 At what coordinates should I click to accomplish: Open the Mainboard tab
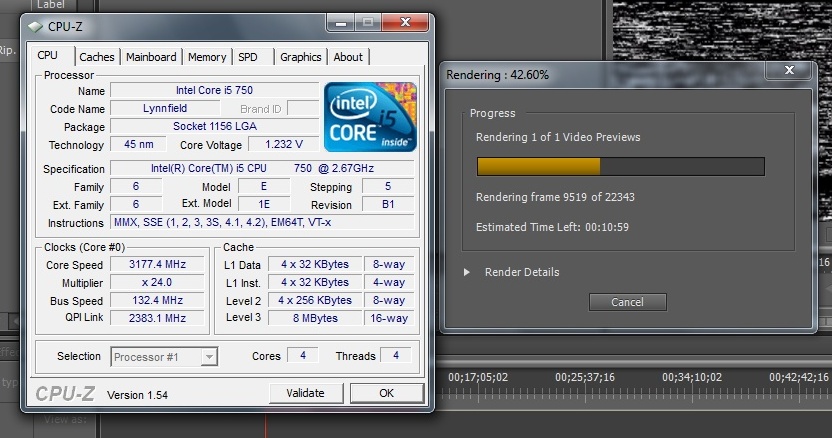pos(151,57)
